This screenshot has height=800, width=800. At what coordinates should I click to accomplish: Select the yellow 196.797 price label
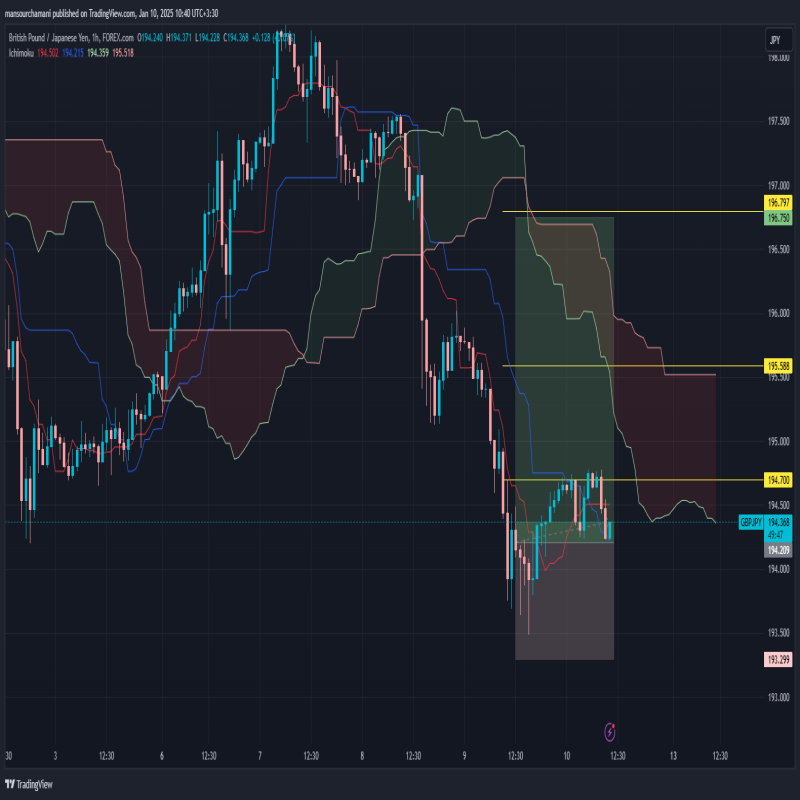point(778,203)
